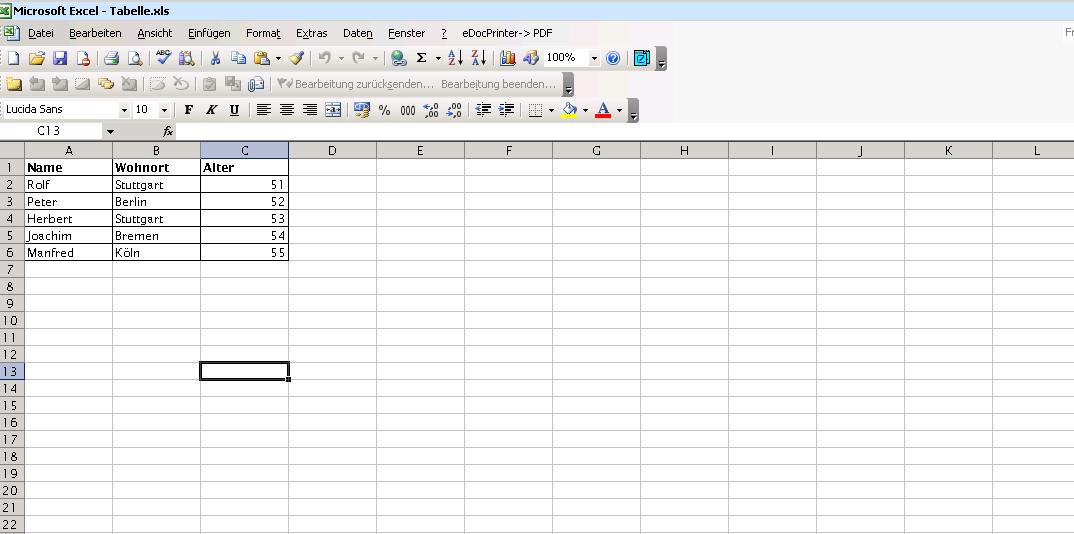Click the eDocPrinter-> PDF button
The height and width of the screenshot is (534, 1074).
(507, 33)
